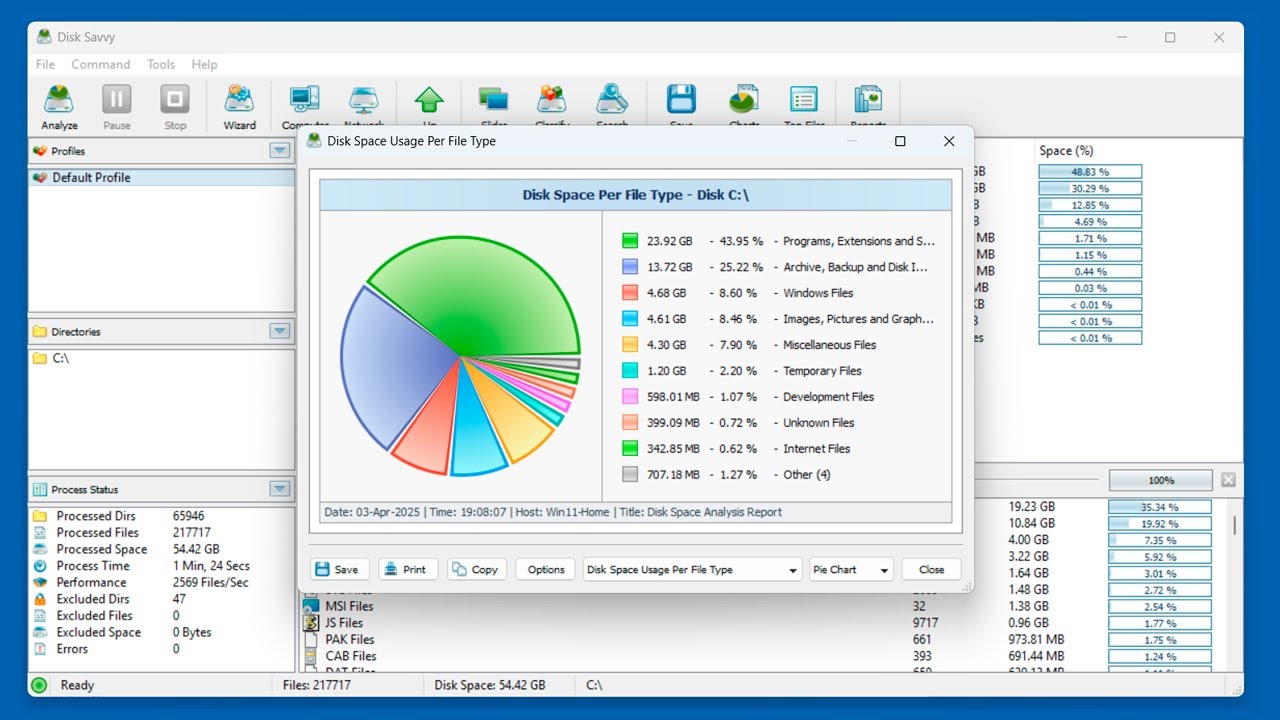
Task: Click the Reports toolbar icon
Action: pyautogui.click(x=867, y=100)
